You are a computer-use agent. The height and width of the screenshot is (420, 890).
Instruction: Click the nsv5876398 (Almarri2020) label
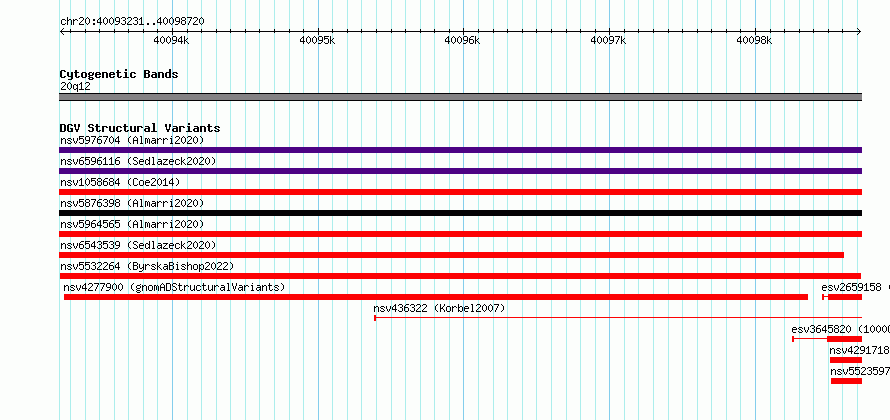tap(132, 203)
